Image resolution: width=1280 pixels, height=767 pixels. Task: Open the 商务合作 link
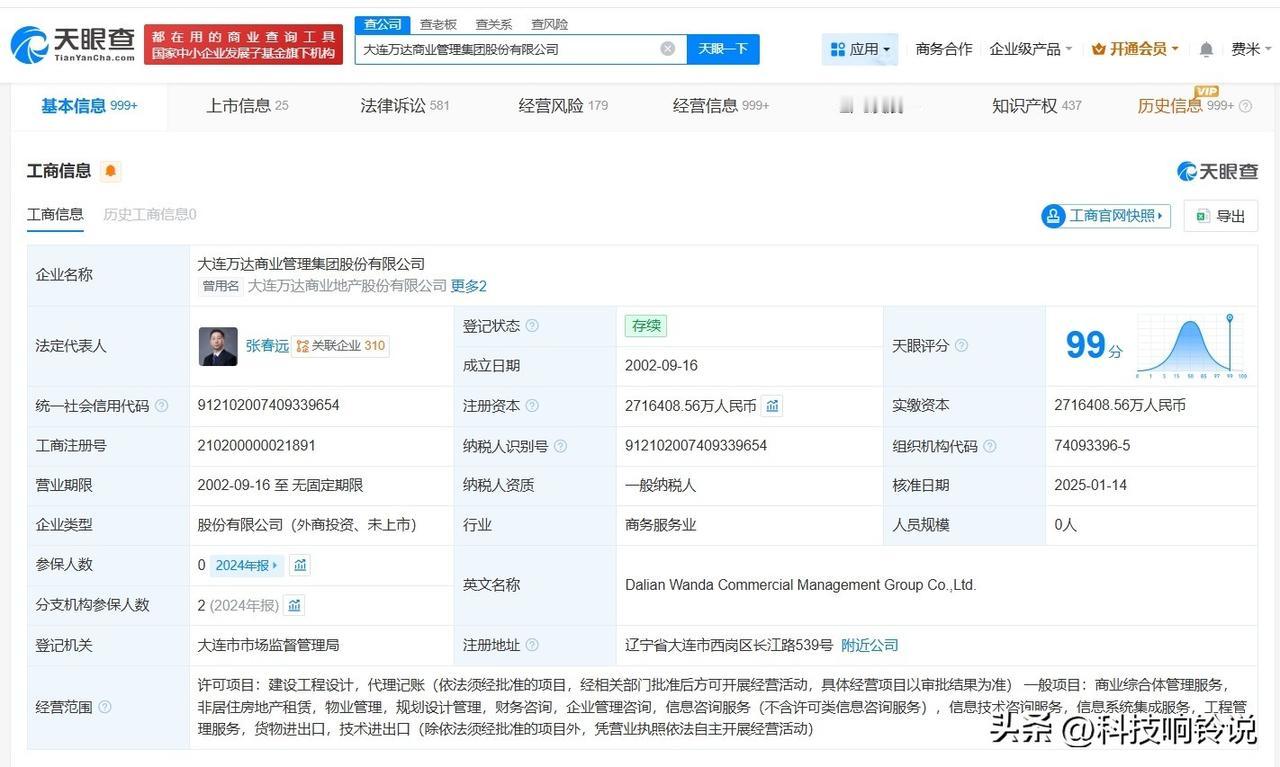click(944, 49)
